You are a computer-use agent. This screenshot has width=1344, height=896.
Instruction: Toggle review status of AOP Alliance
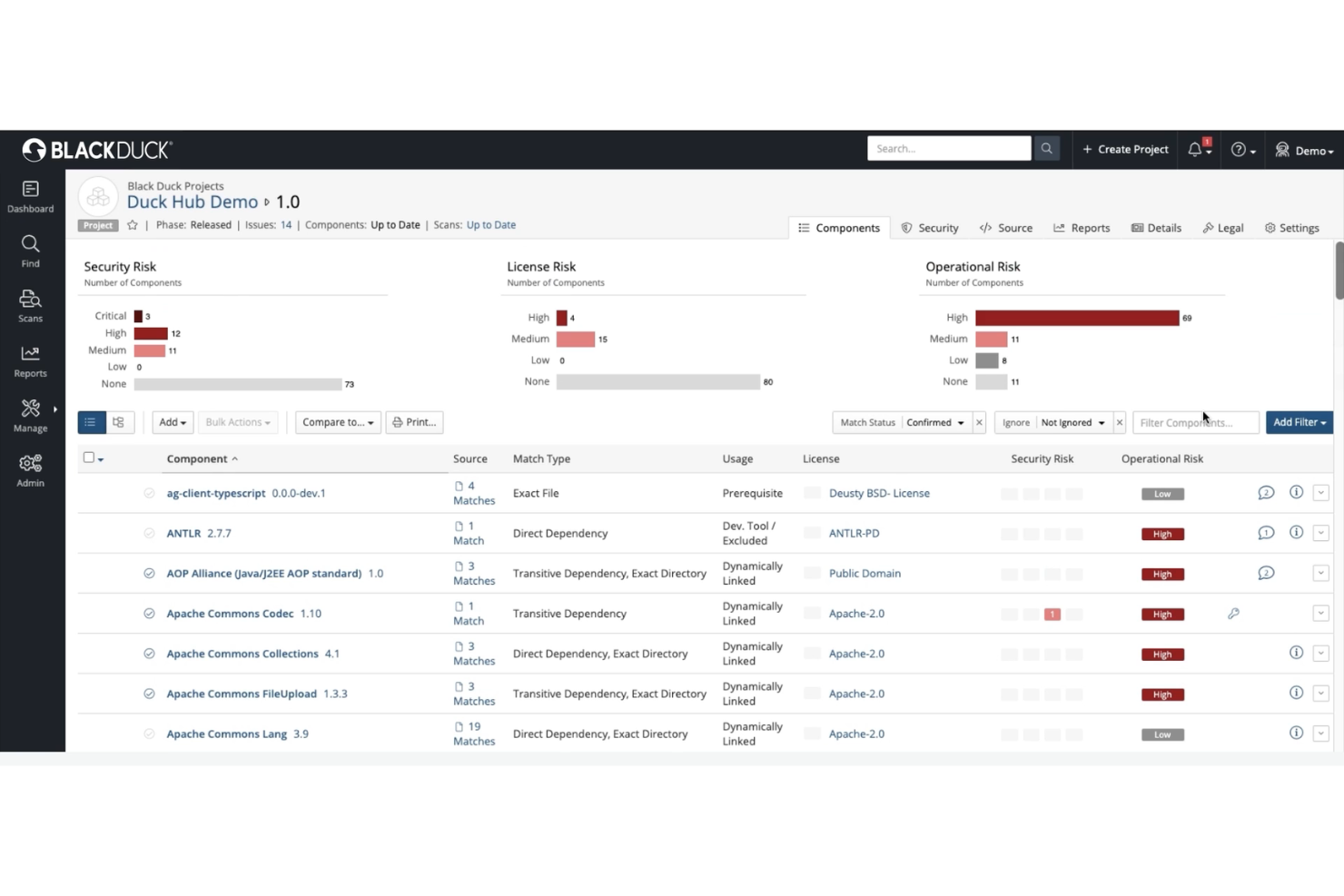point(149,573)
